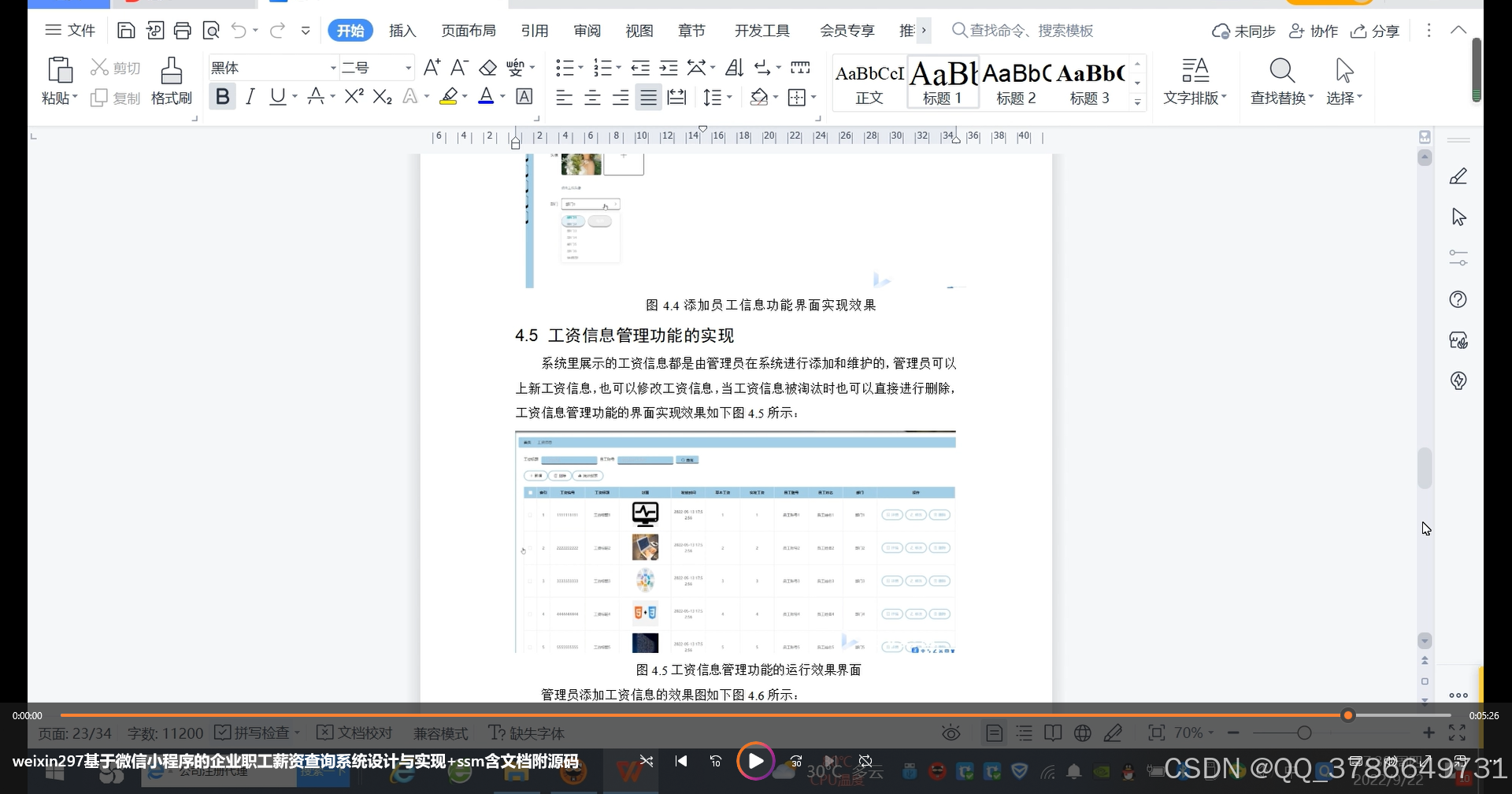Open the zoom percentage 70% dropdown
The width and height of the screenshot is (1512, 794).
(x=1194, y=733)
